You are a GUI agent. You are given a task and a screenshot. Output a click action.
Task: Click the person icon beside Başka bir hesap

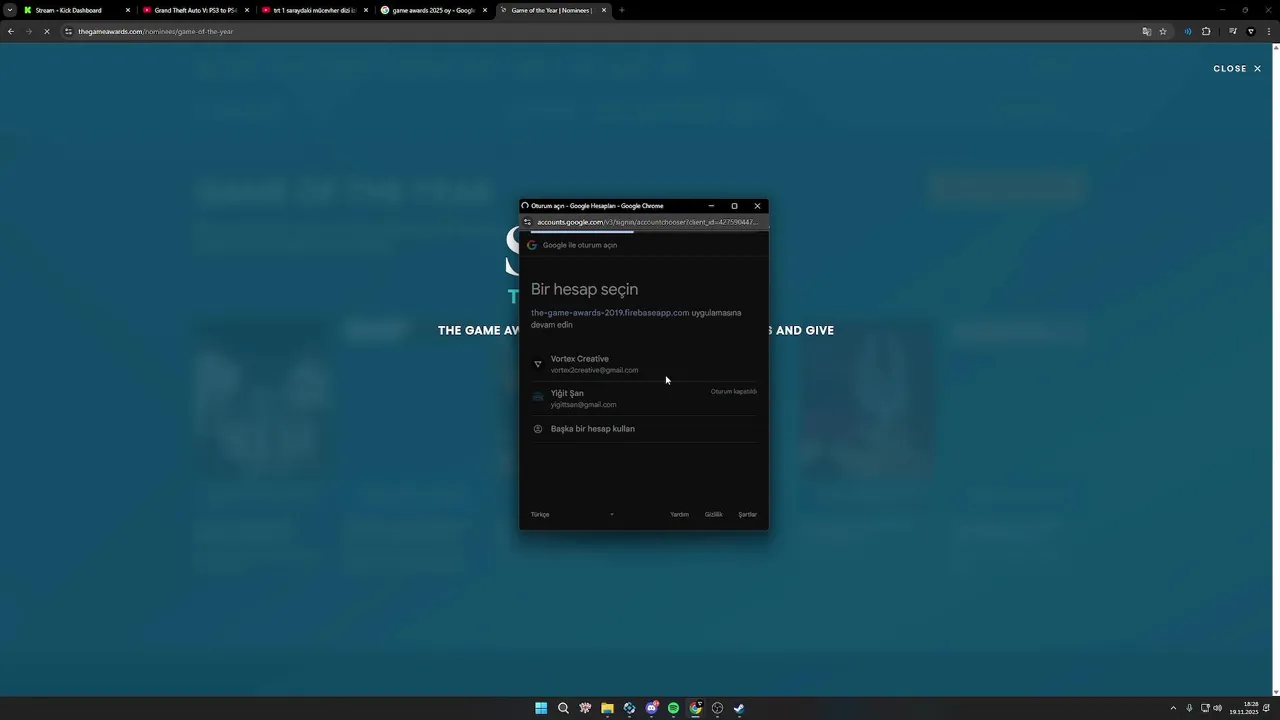(x=538, y=429)
